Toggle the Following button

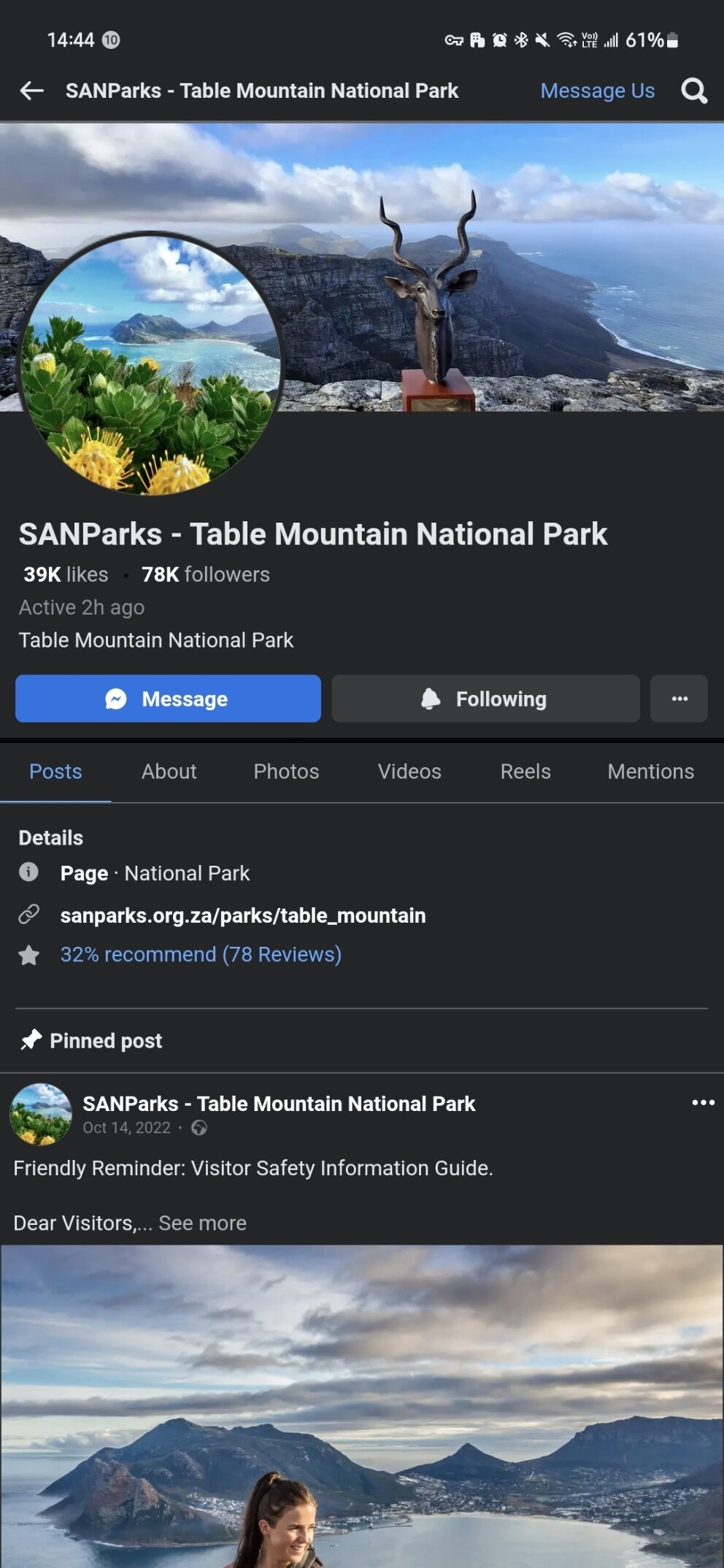click(485, 699)
